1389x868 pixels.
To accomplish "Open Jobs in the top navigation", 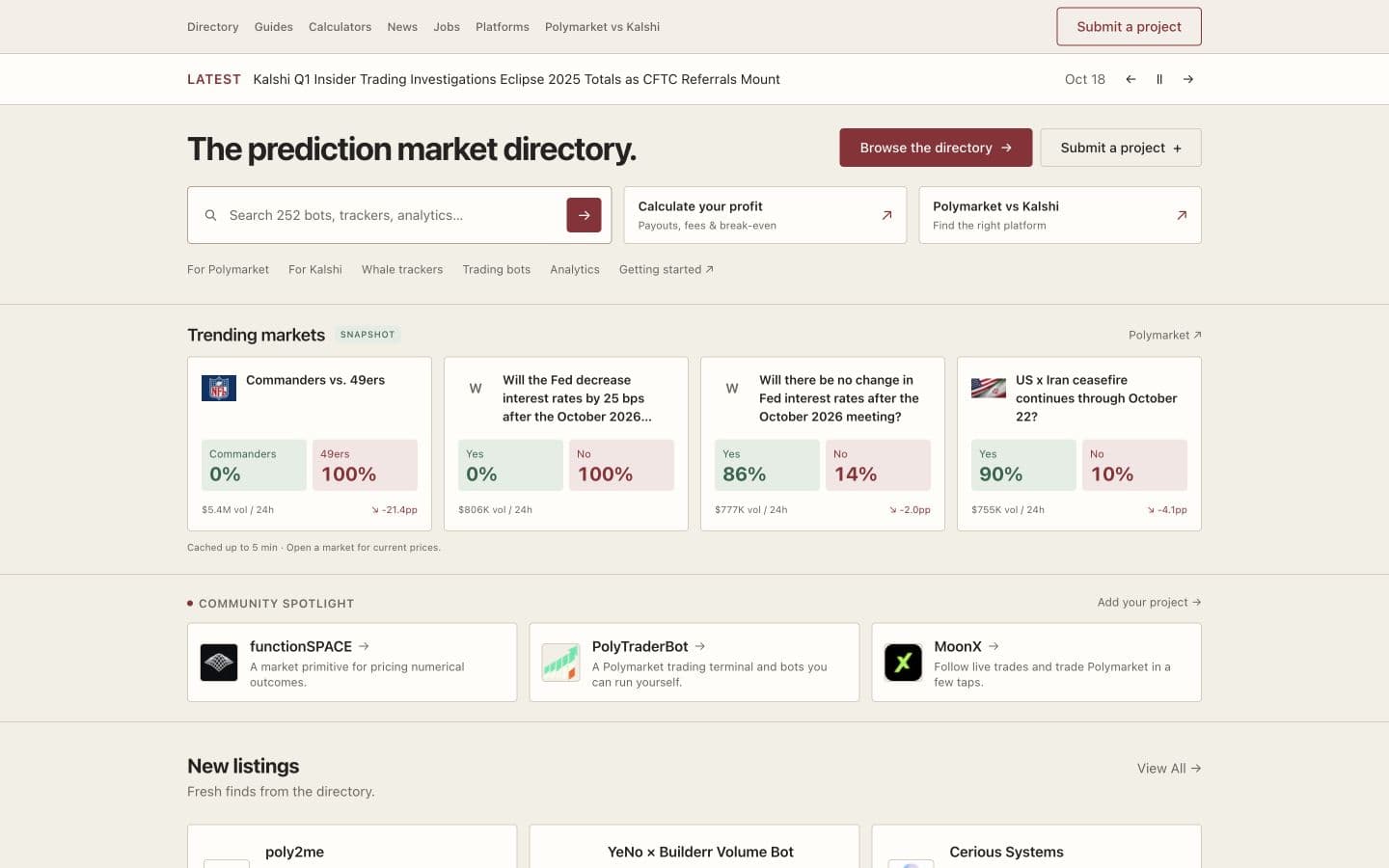I will pos(447,27).
